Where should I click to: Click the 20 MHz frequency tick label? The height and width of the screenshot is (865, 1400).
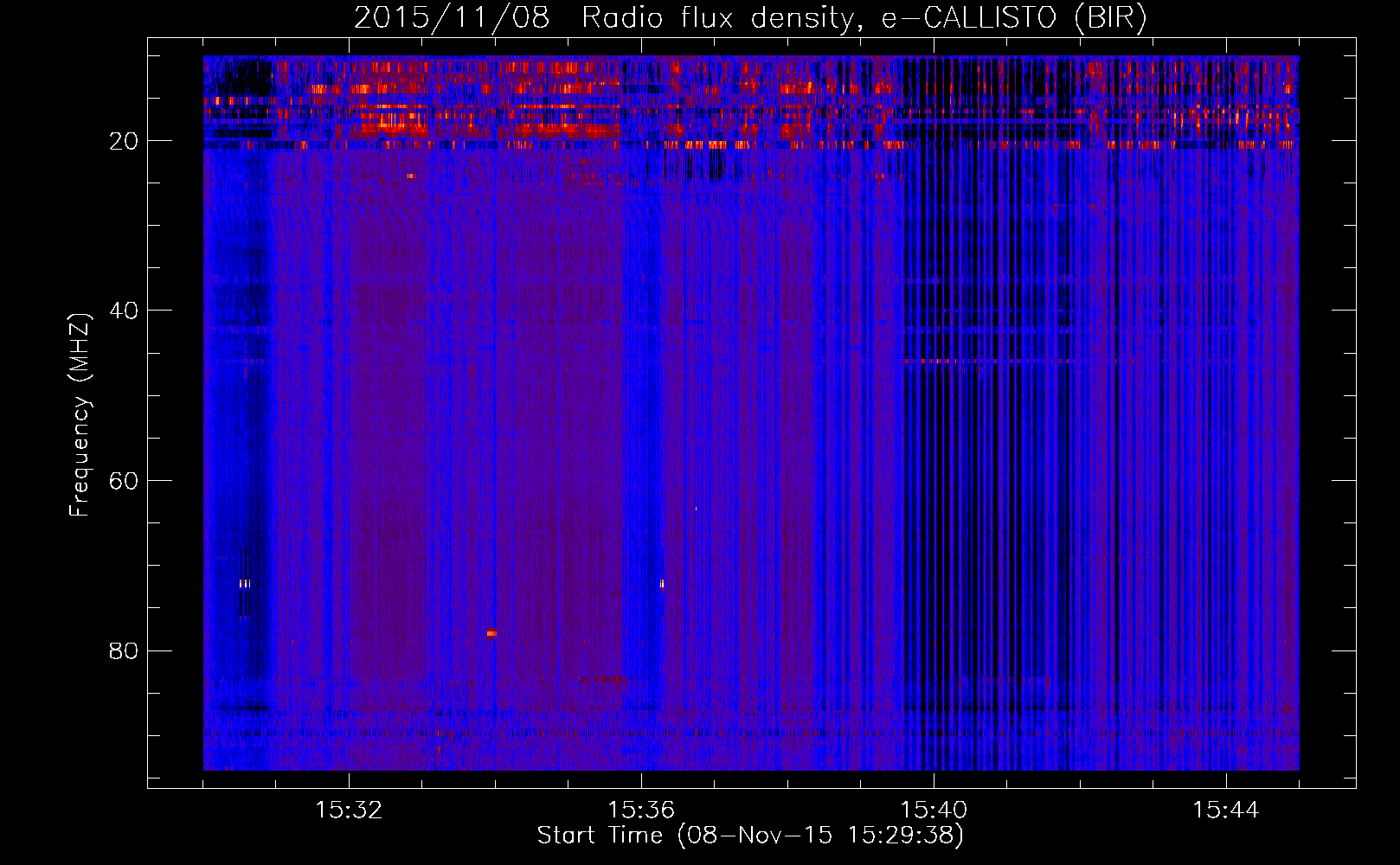click(125, 141)
